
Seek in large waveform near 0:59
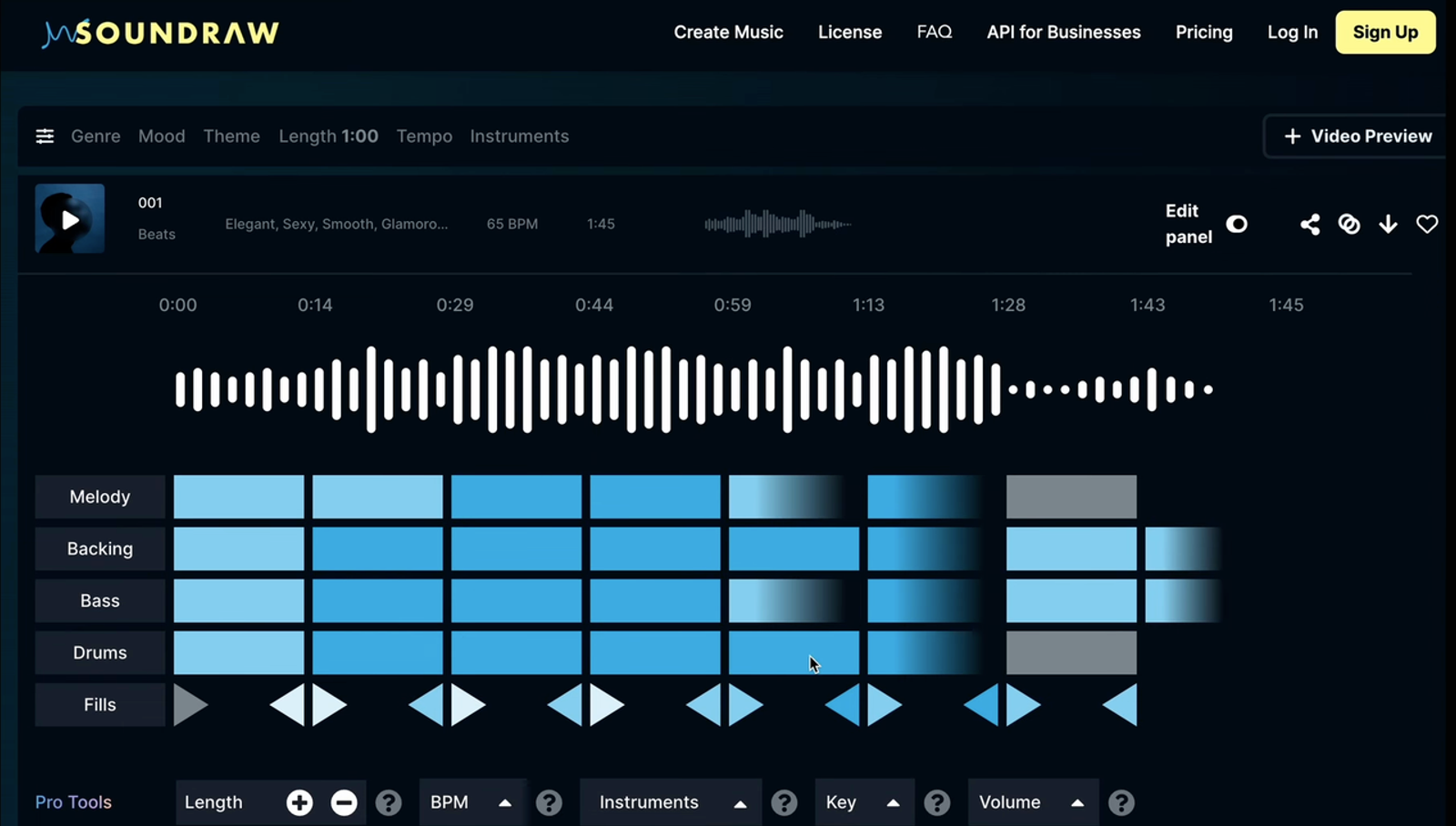pos(733,389)
